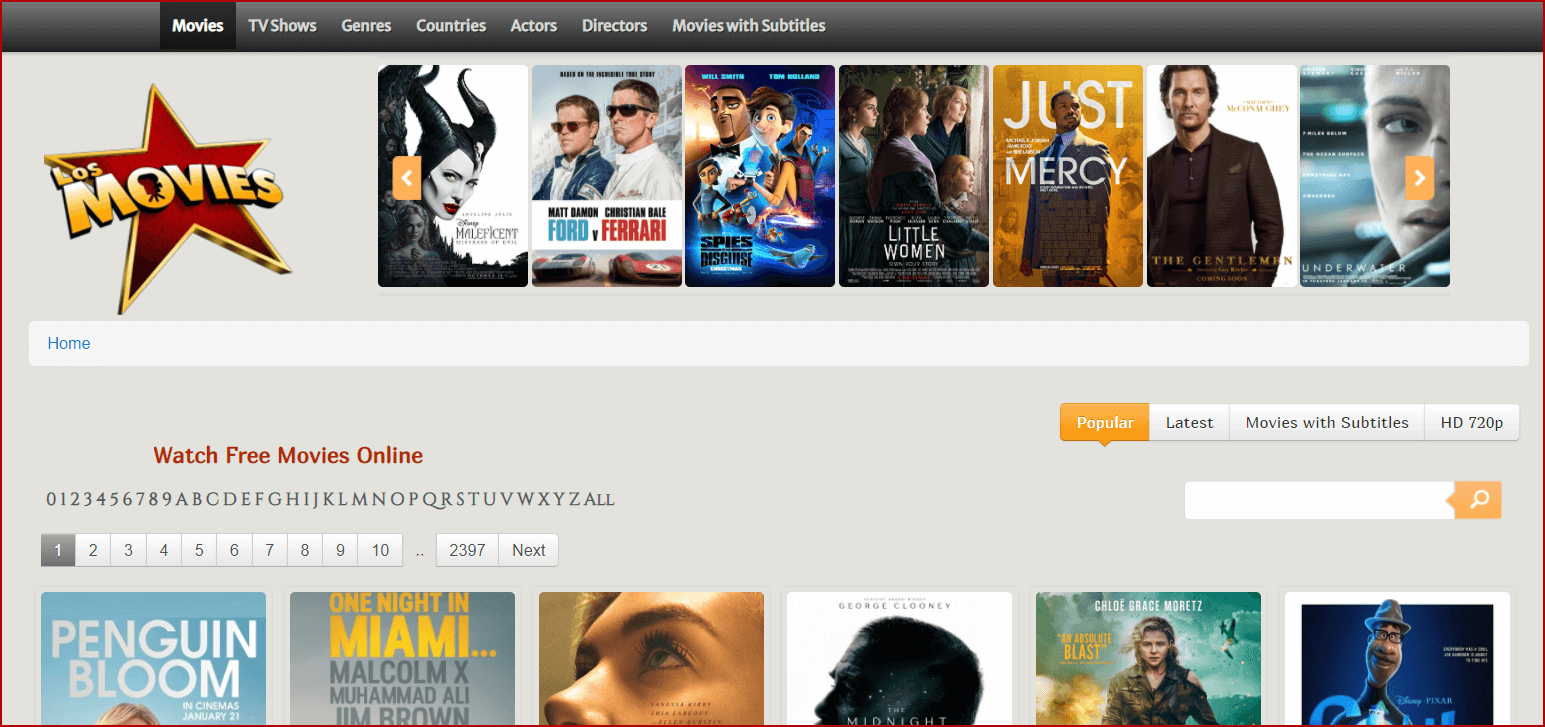Click ALL in the alphabet filter
Screen dimensions: 1545x727
point(599,499)
